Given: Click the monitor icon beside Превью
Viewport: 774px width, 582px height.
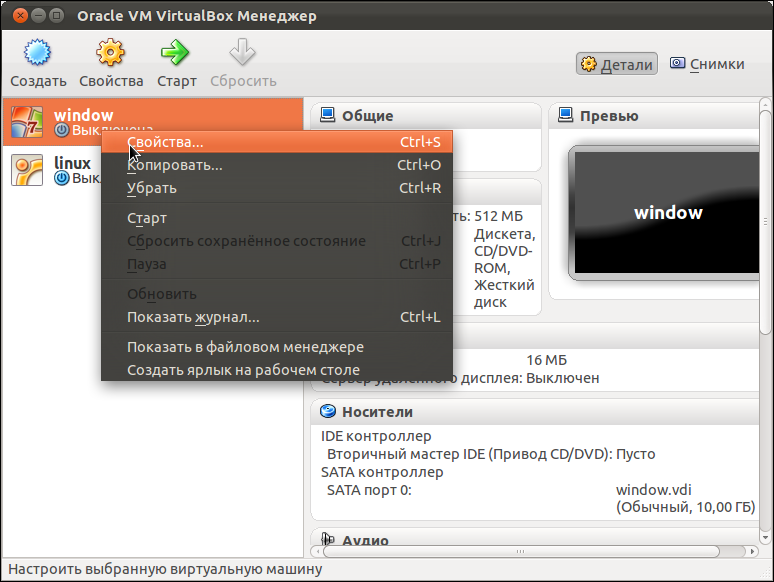Looking at the screenshot, I should [x=565, y=115].
